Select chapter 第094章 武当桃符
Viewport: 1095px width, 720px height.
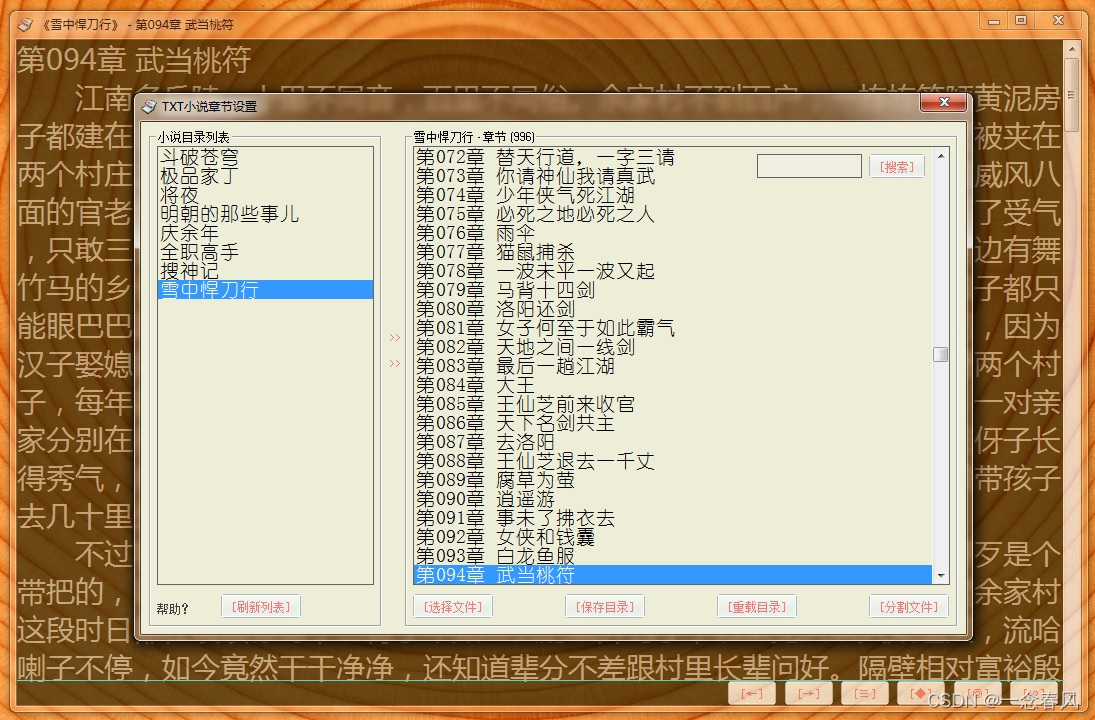[673, 575]
